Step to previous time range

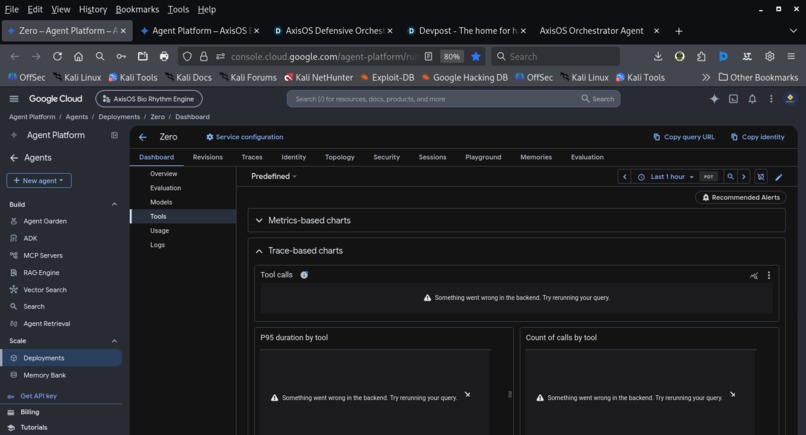(x=625, y=177)
